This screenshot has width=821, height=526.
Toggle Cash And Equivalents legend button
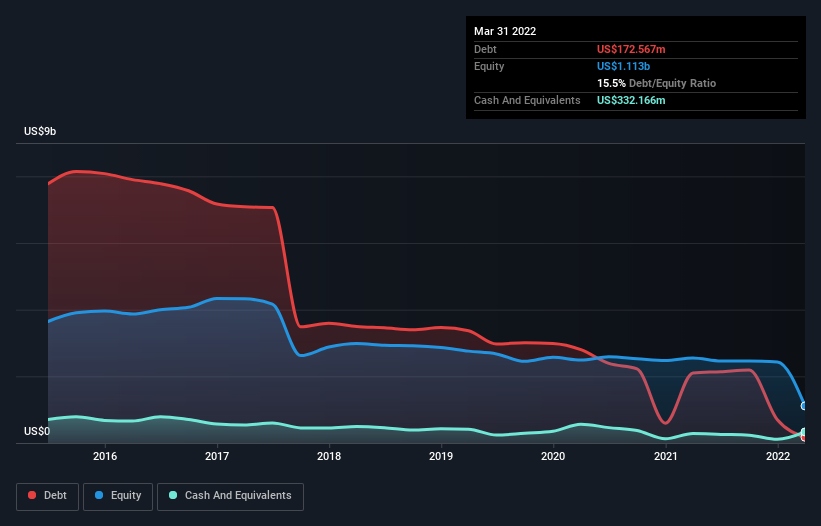coord(230,496)
